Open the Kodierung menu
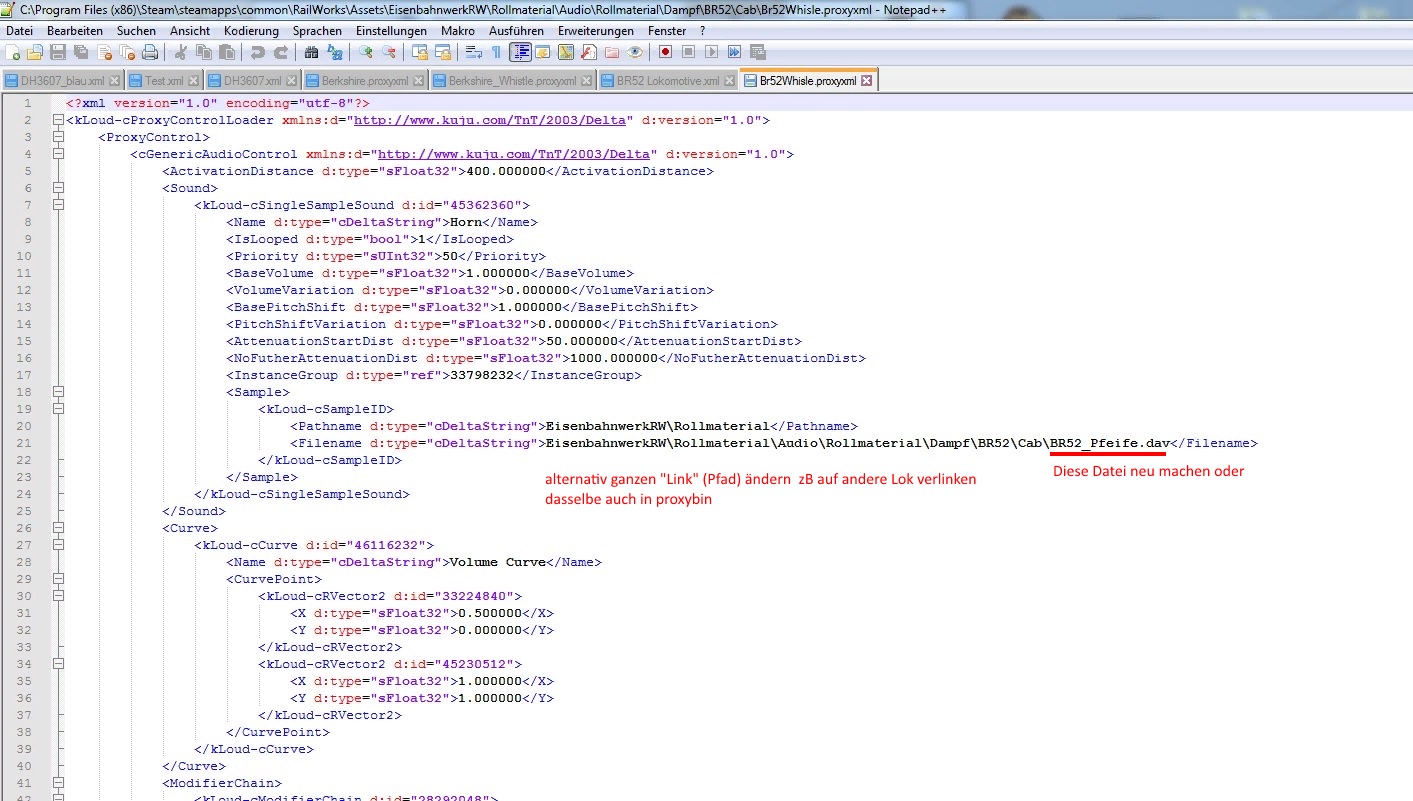The height and width of the screenshot is (801, 1413). pyautogui.click(x=251, y=31)
